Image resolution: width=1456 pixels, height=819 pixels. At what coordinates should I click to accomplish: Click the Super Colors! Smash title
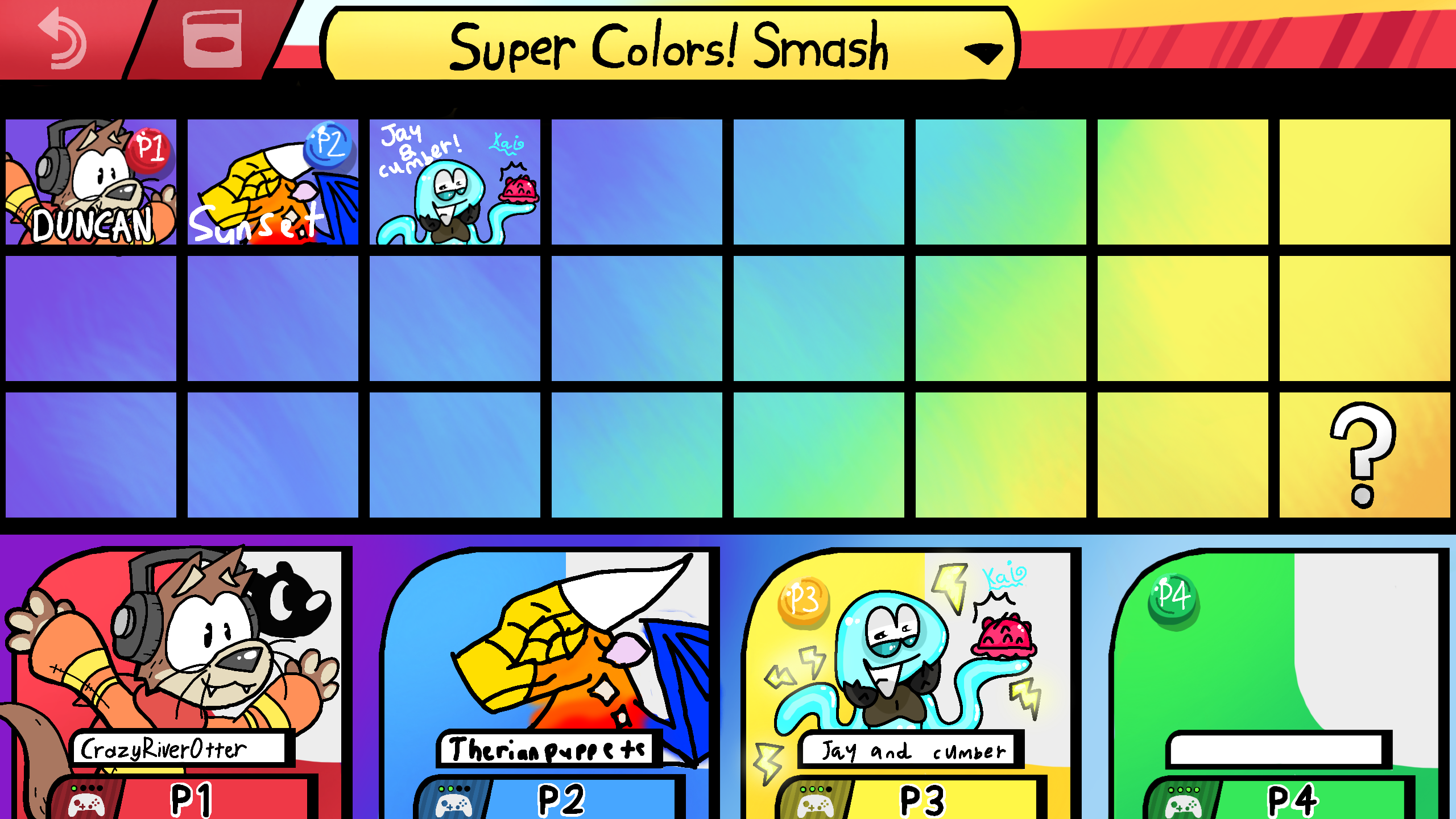coord(668,45)
